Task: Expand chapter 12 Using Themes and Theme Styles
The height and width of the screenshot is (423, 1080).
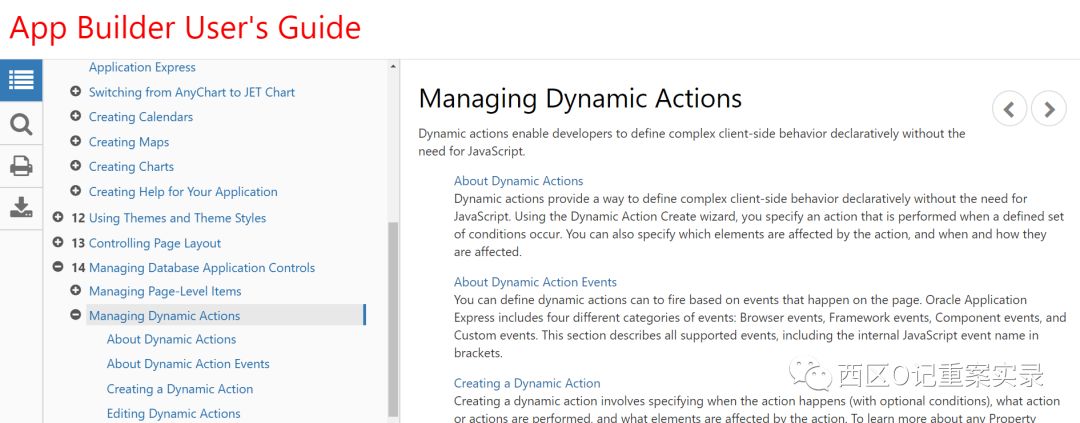Action: pos(58,217)
